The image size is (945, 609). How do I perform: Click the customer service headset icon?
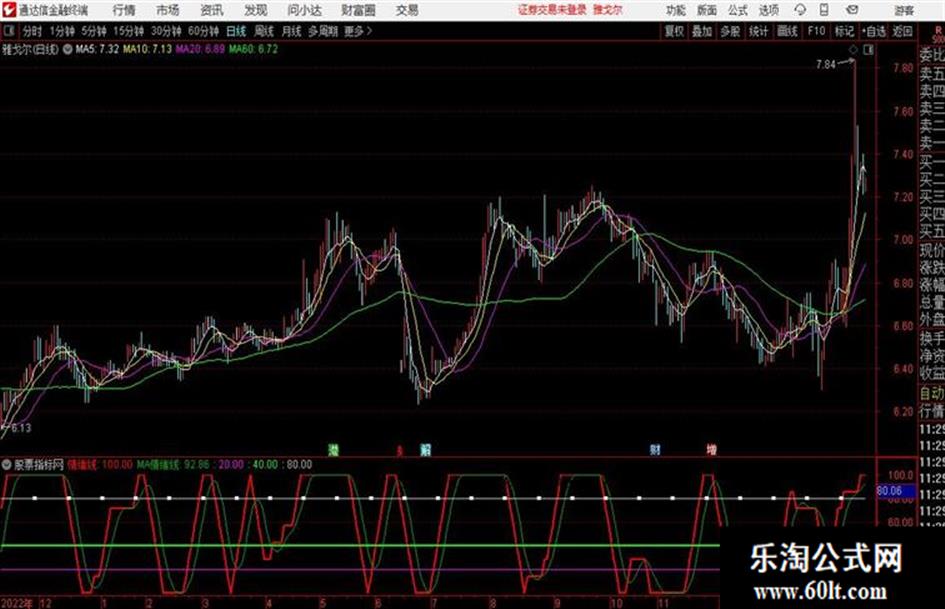[x=800, y=10]
